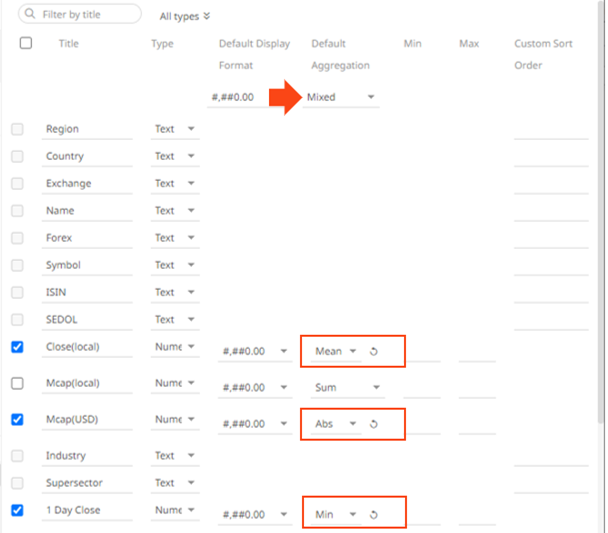Click the Symbol title text field

pos(88,266)
